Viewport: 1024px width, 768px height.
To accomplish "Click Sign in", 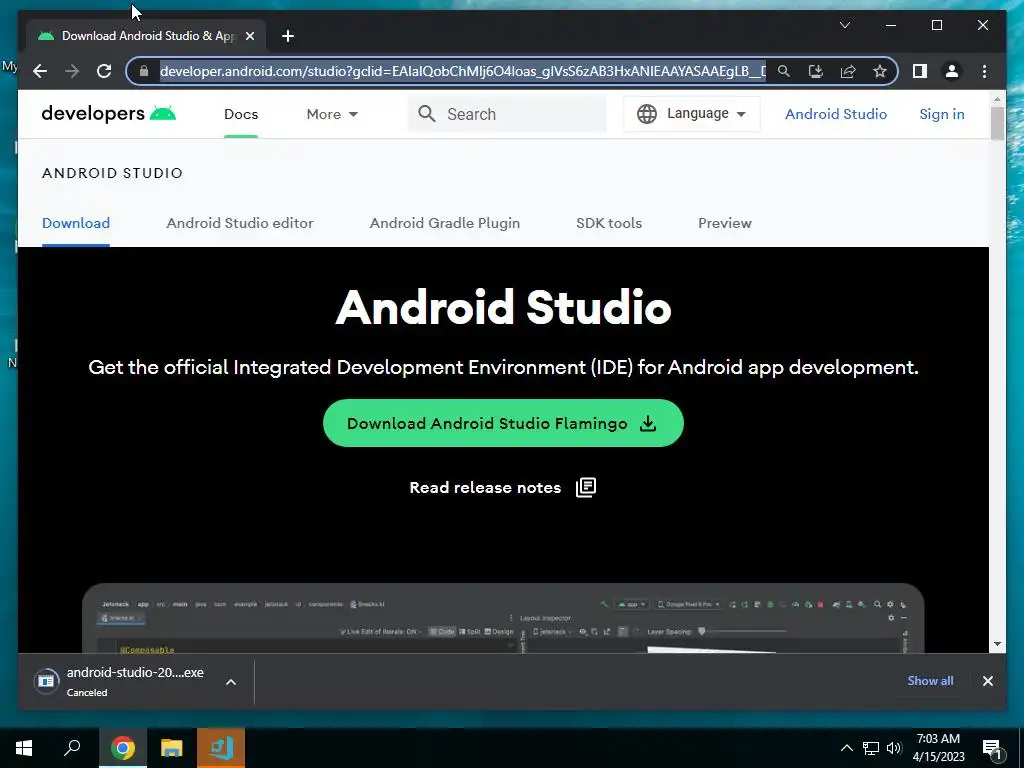I will click(941, 114).
